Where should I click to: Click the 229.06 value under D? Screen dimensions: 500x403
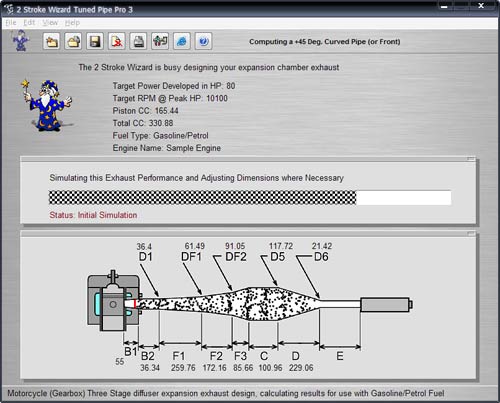[x=301, y=368]
